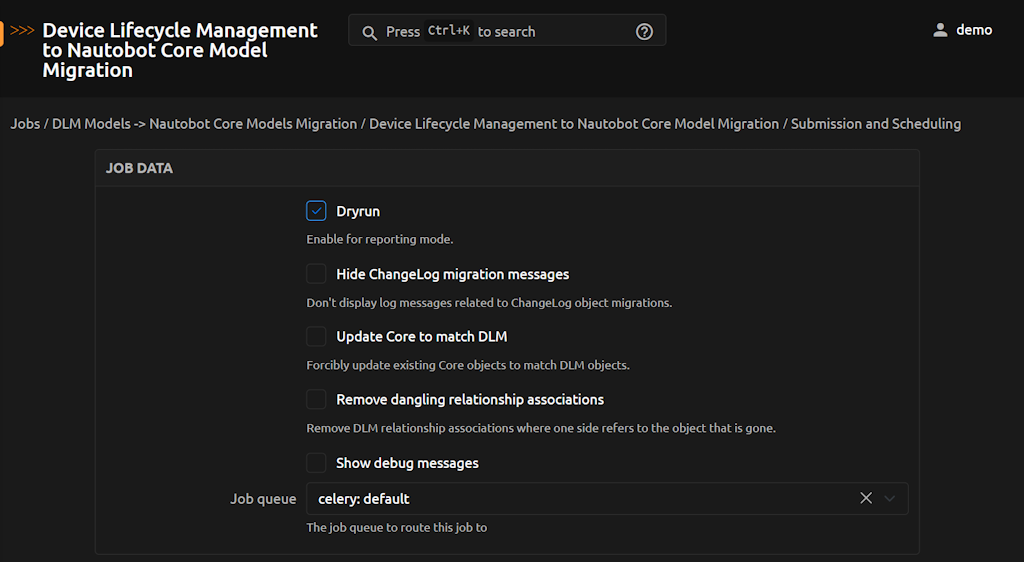
Task: Click the Ctrl+K shortcut badge
Action: (448, 31)
